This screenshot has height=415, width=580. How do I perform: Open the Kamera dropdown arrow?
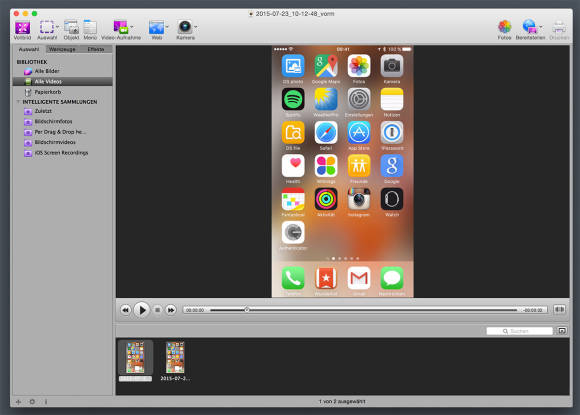tap(196, 27)
